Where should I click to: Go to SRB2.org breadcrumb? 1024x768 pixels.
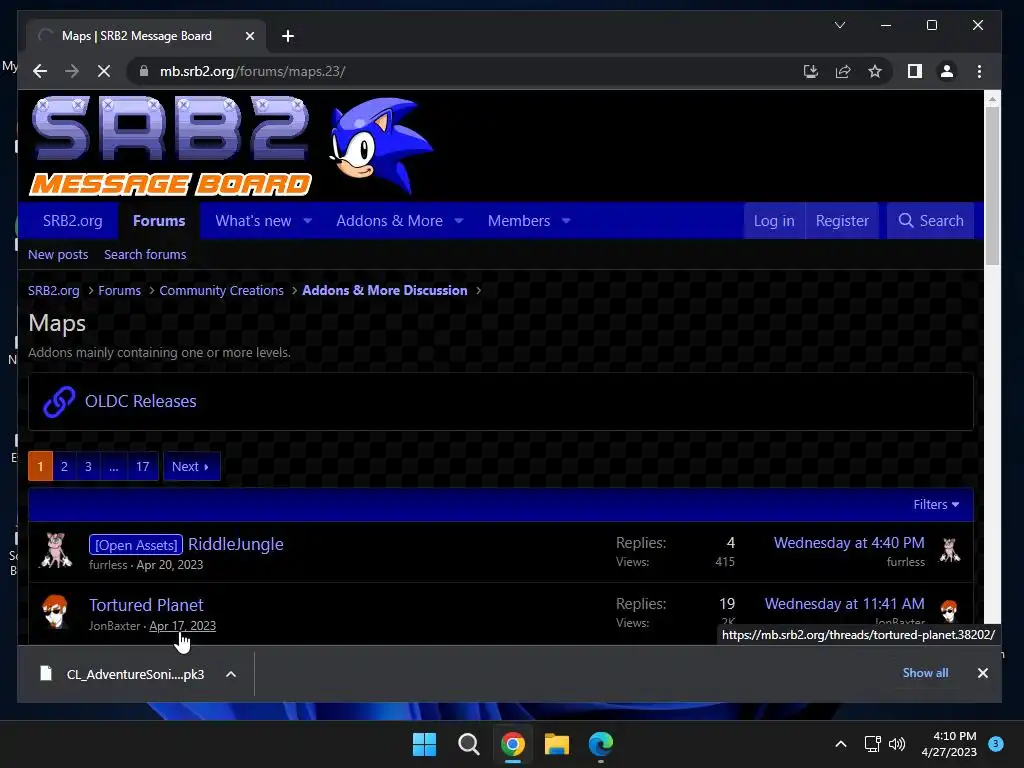coord(54,291)
